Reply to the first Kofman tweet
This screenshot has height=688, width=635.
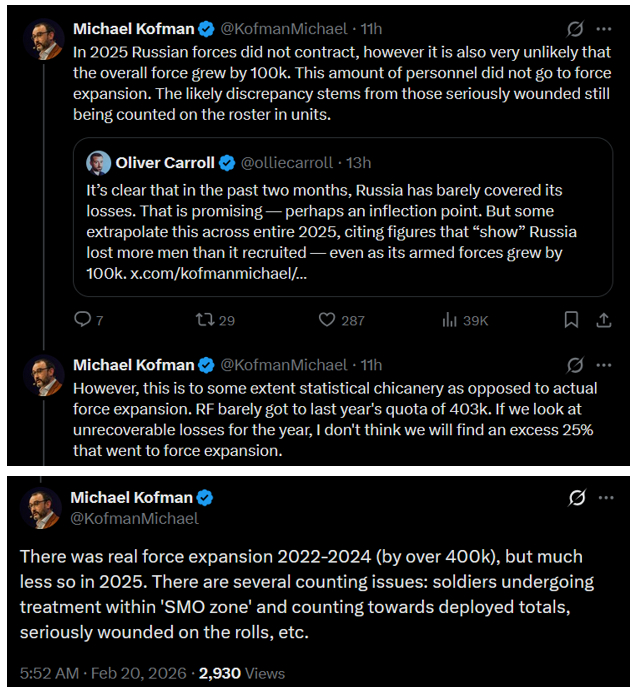[83, 320]
